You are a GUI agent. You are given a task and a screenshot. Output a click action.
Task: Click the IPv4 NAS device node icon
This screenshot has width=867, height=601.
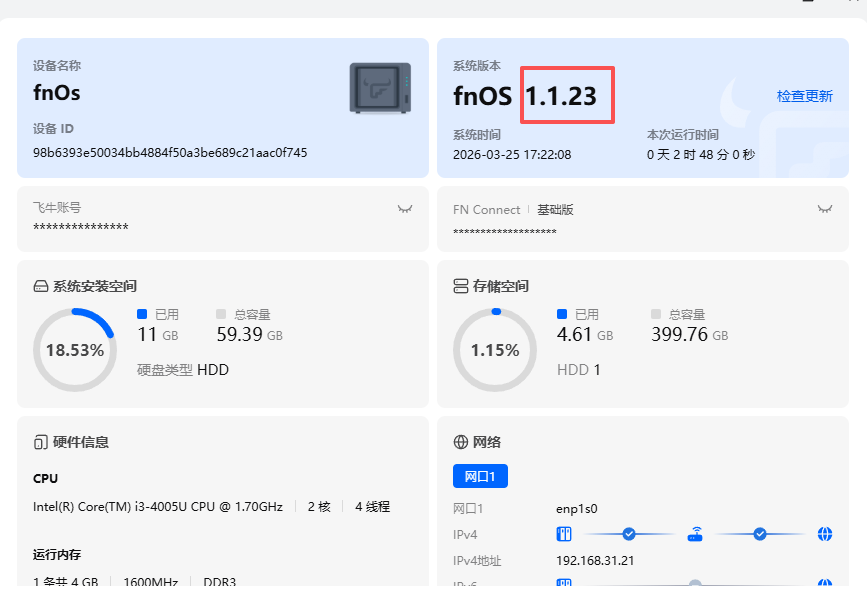(564, 534)
